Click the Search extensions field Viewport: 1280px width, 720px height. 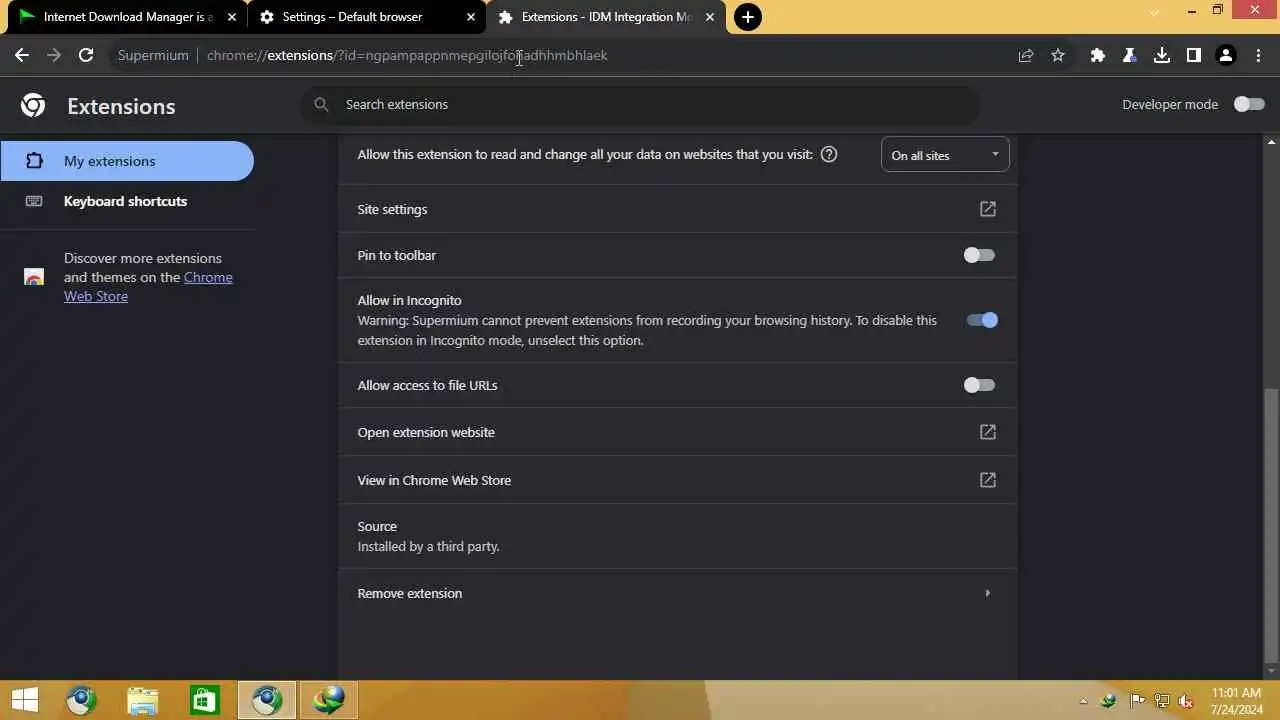point(640,104)
